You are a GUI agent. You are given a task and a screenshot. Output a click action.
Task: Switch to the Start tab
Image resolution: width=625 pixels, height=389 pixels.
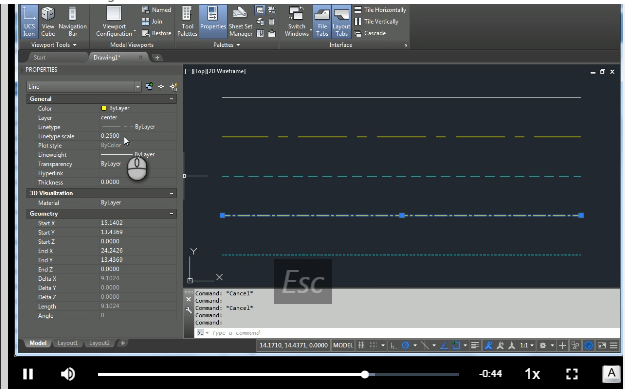tap(39, 58)
